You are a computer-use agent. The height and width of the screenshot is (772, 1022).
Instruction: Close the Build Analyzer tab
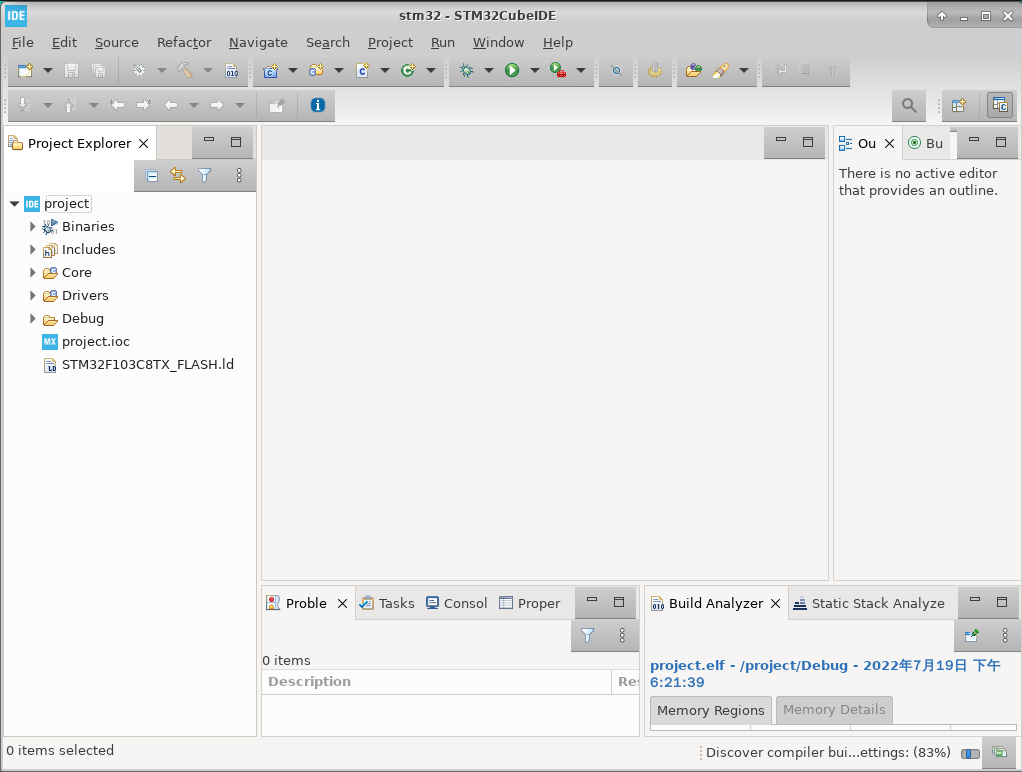(776, 603)
